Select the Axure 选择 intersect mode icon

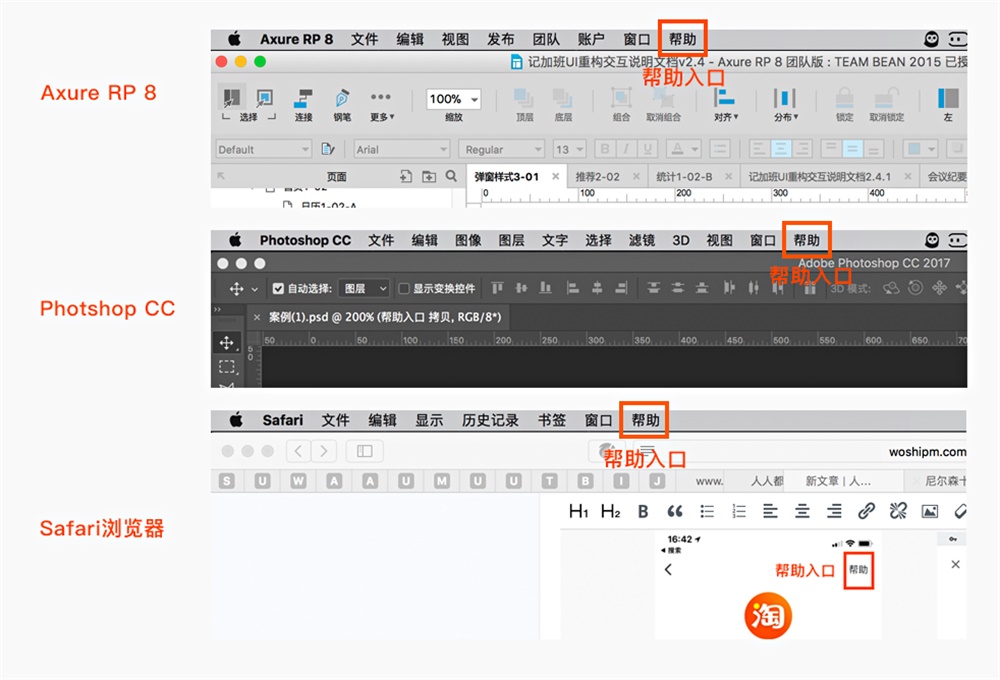tap(231, 98)
